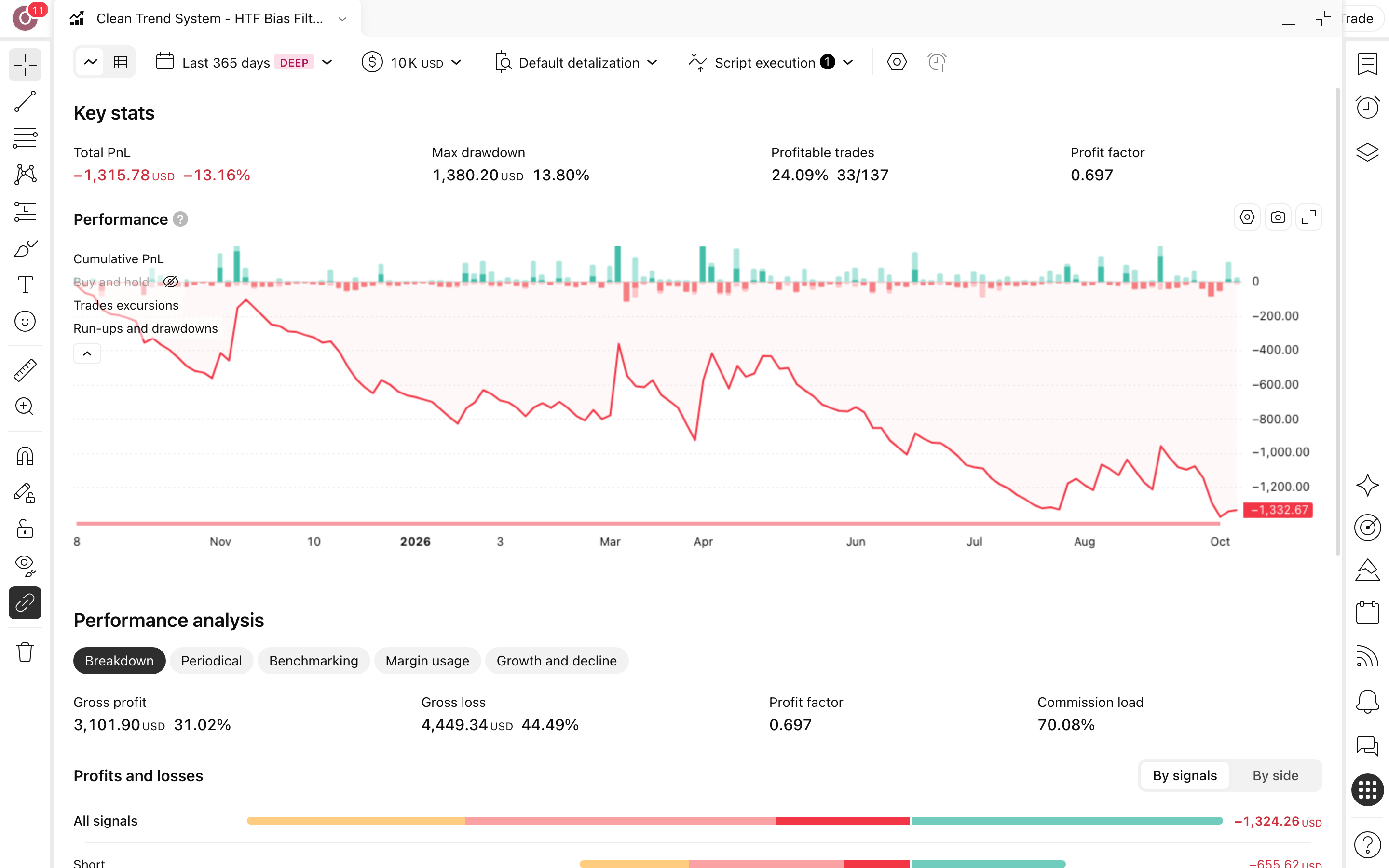The height and width of the screenshot is (868, 1389).
Task: Open the chats speech bubble icon
Action: click(1367, 746)
